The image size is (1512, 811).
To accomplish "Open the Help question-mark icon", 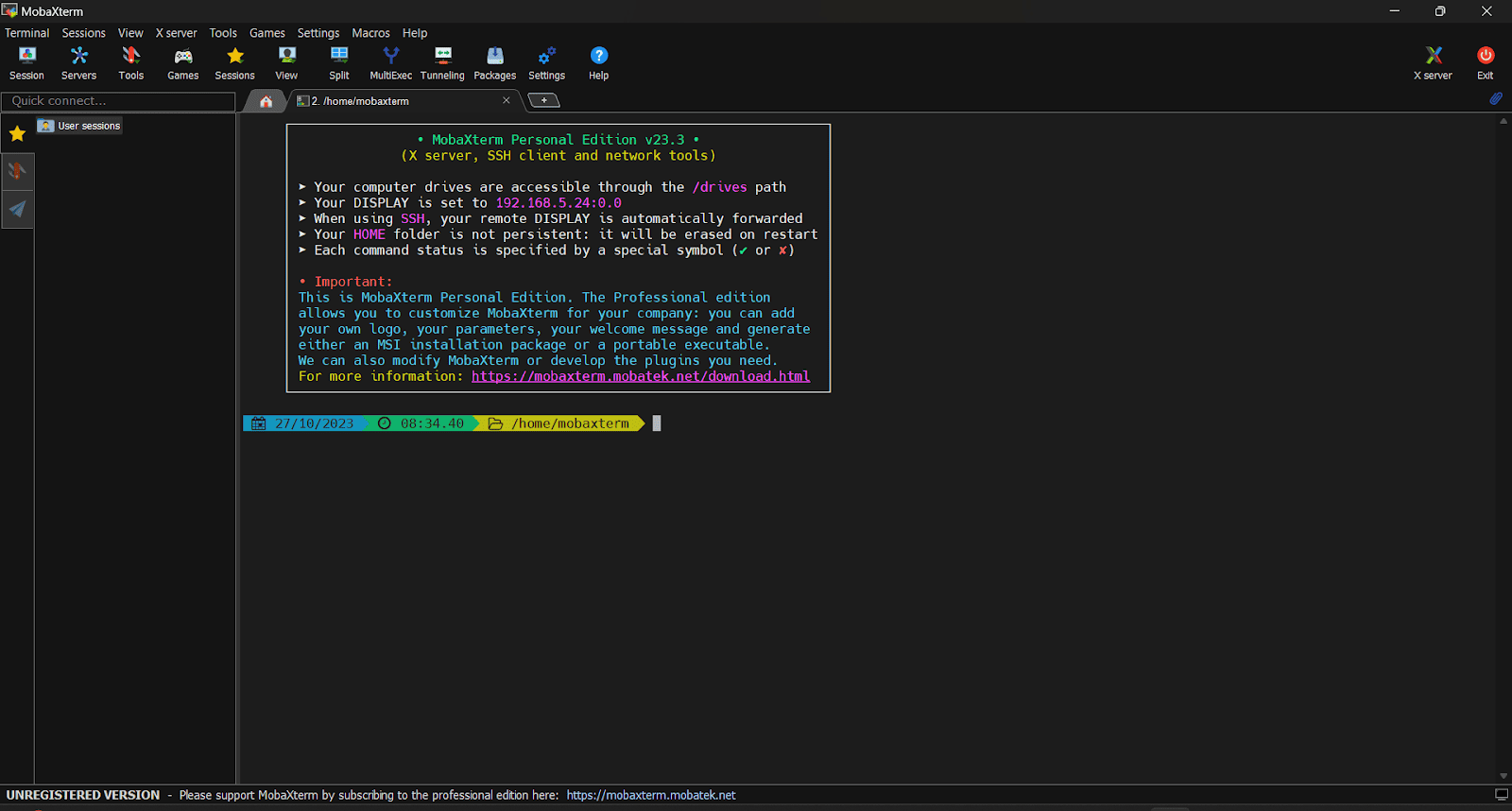I will click(599, 63).
